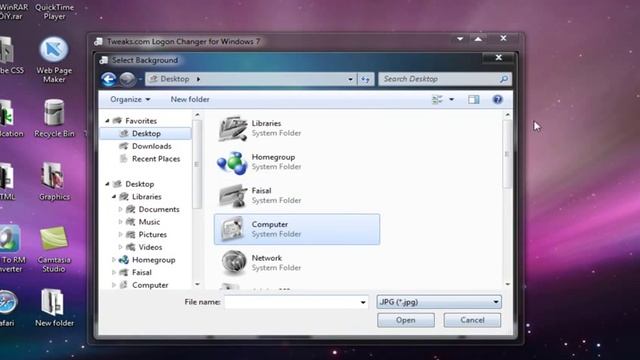Open Web Page Maker desktop icon
Viewport: 640px width, 360px height.
click(x=54, y=60)
